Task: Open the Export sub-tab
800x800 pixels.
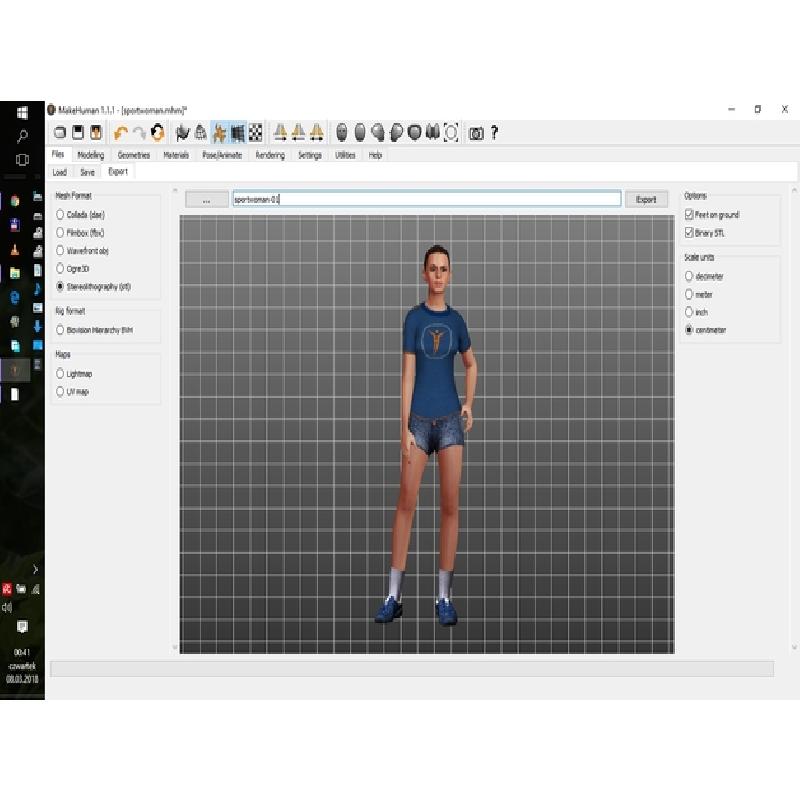Action: [118, 171]
